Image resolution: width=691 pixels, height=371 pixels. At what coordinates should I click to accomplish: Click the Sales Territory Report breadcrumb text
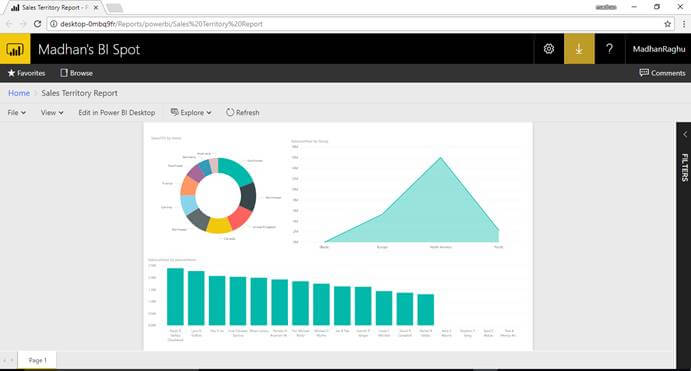tap(79, 93)
